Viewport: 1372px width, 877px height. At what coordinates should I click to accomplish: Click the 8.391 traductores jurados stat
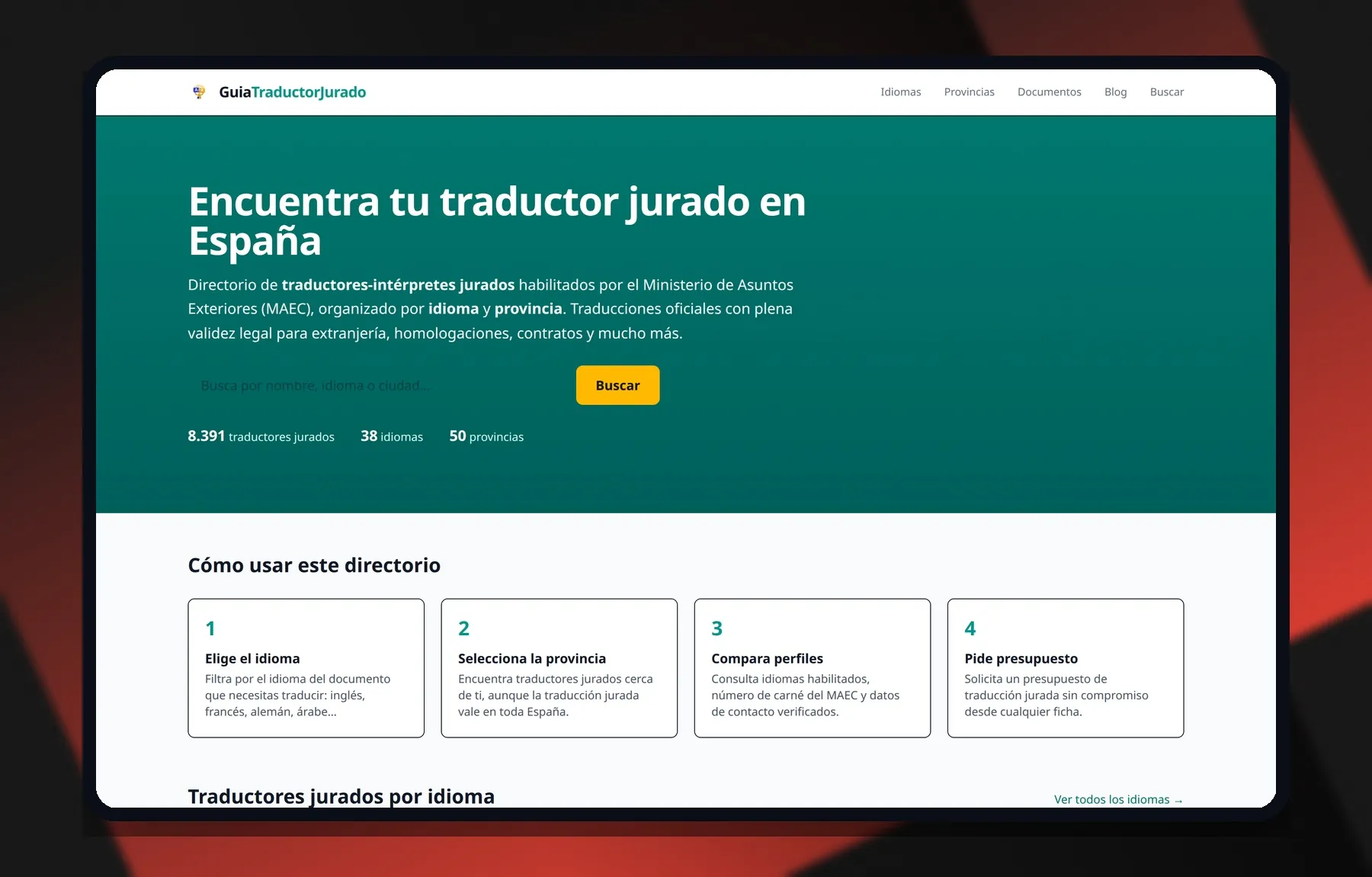(261, 436)
